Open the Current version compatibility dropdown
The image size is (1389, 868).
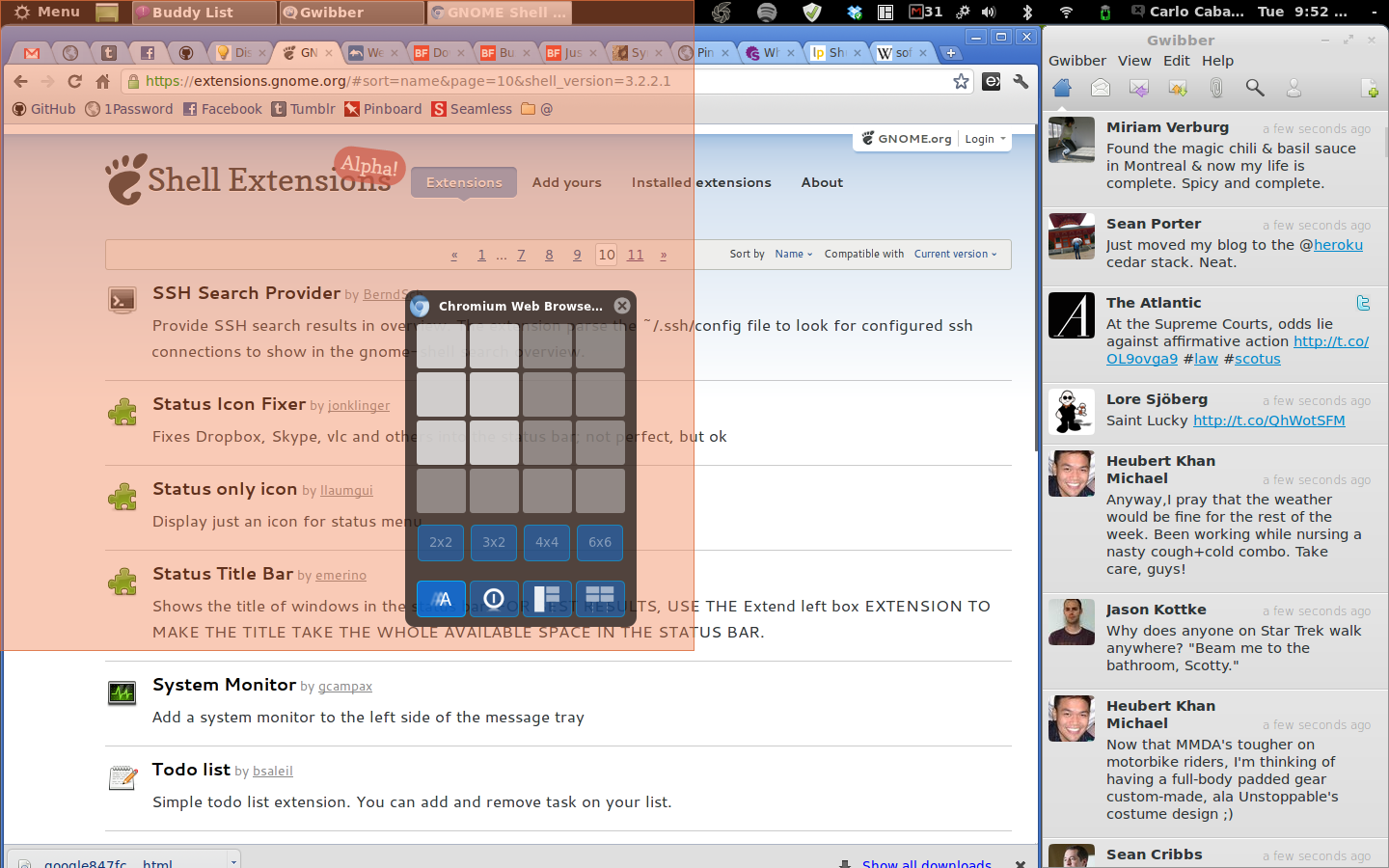click(955, 255)
